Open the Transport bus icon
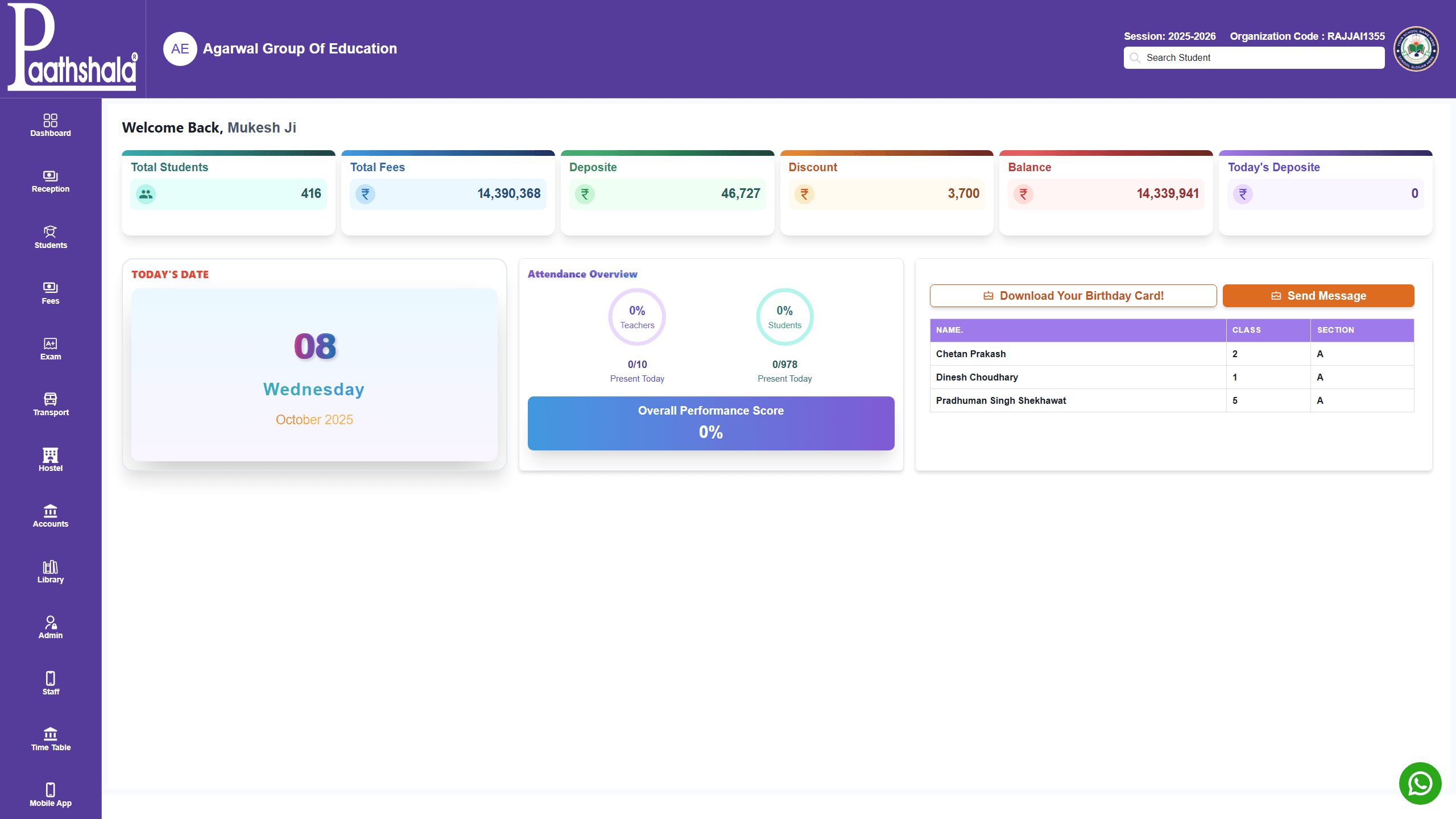The height and width of the screenshot is (819, 1456). tap(51, 399)
